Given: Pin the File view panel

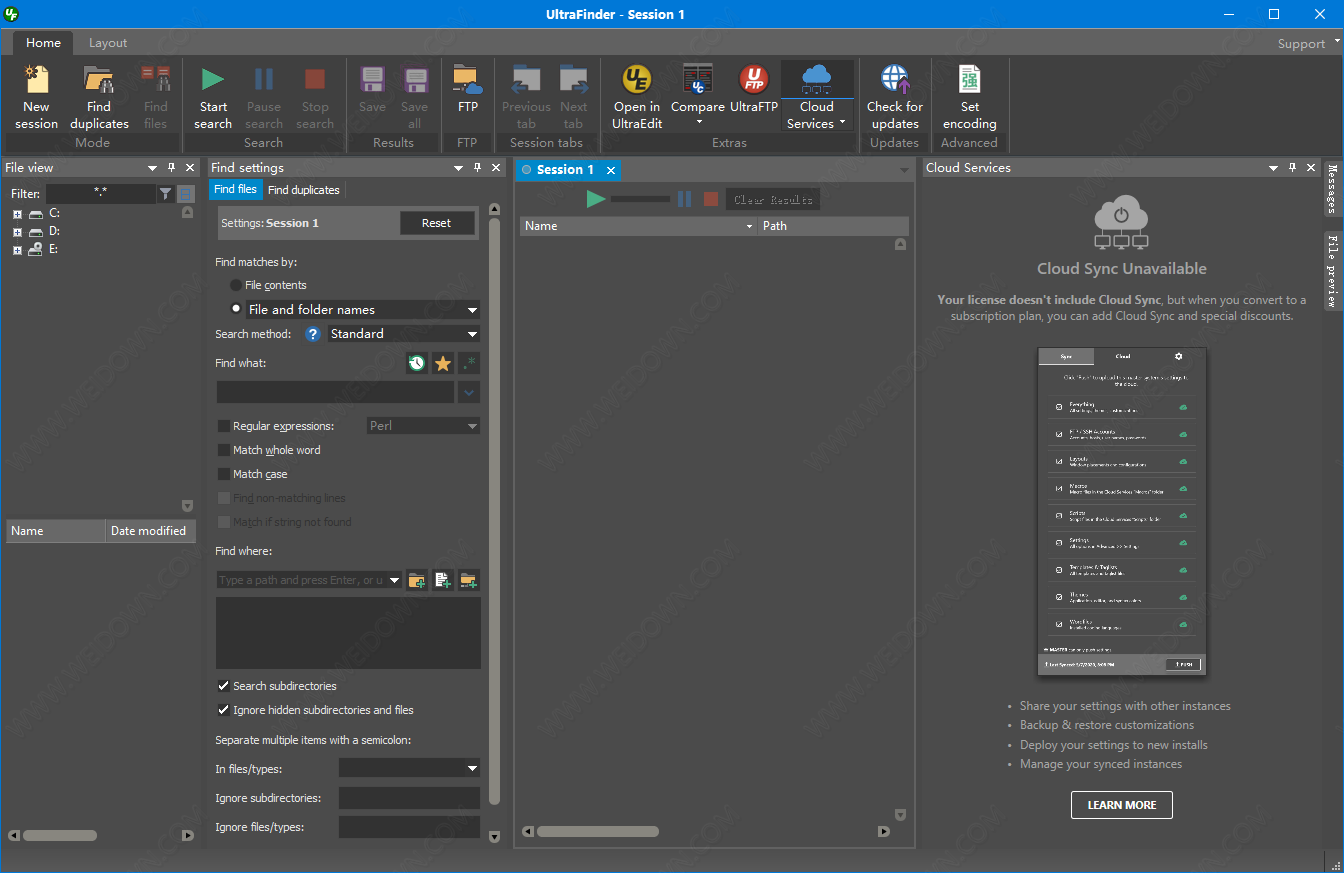Looking at the screenshot, I should 171,168.
